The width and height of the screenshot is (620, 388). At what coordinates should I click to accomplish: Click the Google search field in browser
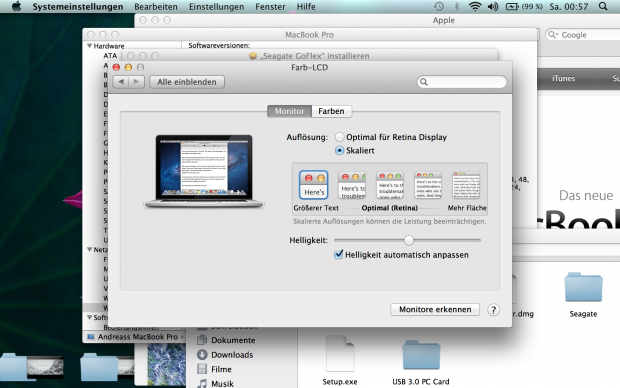583,35
